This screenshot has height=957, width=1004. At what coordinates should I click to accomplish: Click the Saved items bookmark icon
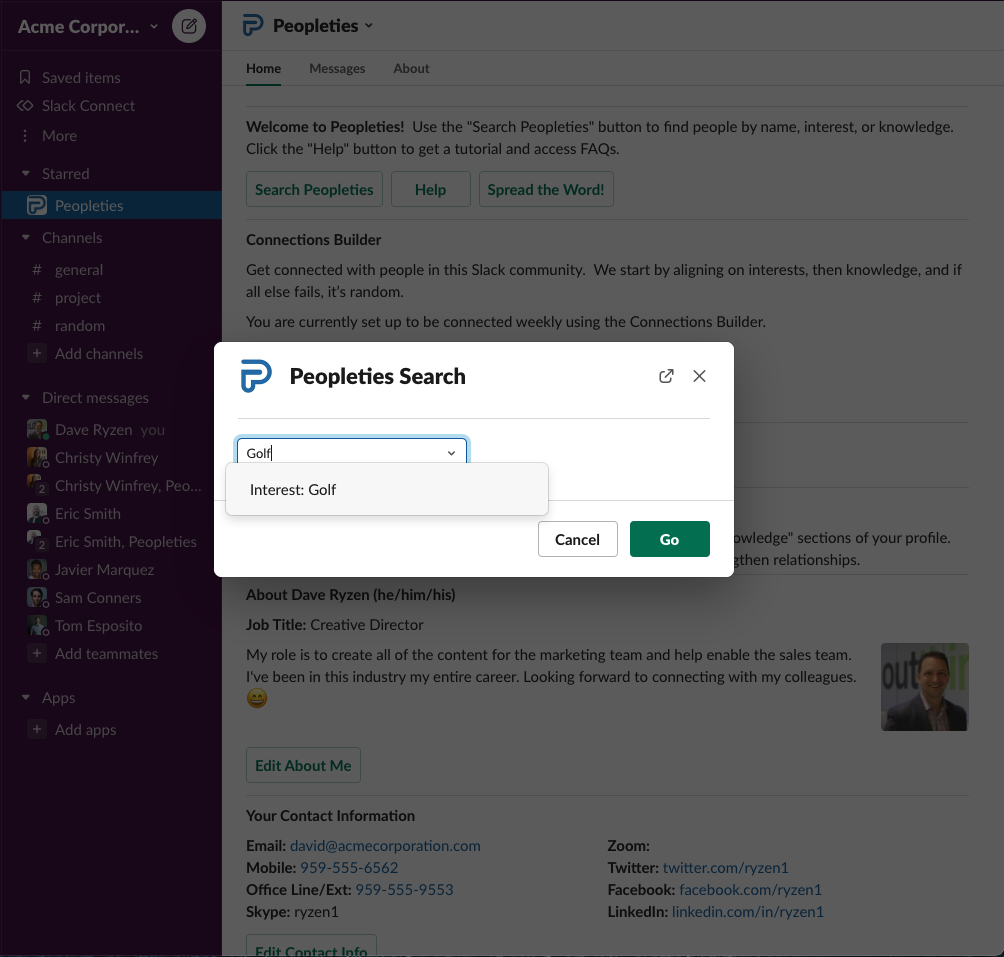tap(25, 77)
